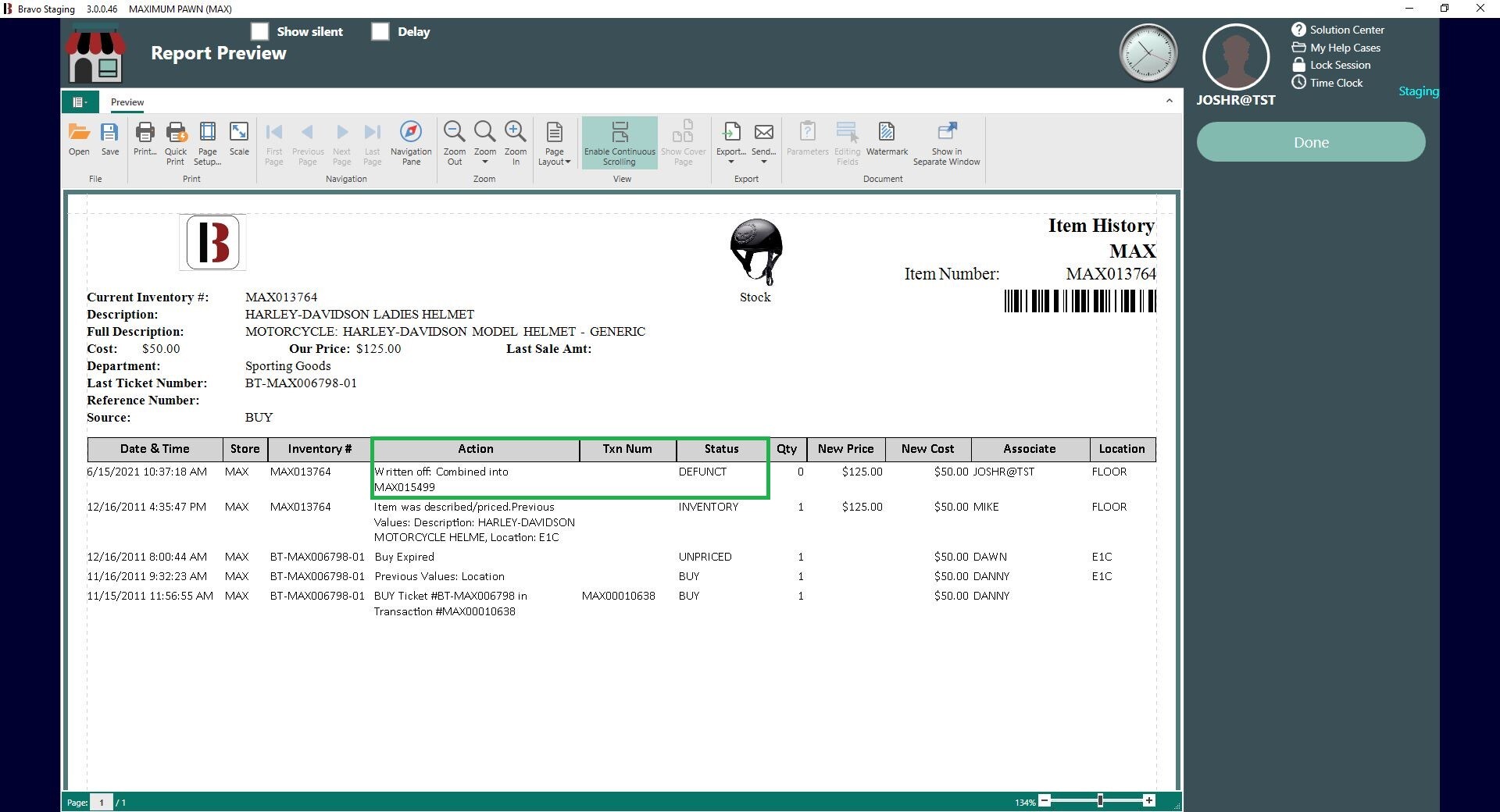
Task: Expand the Page Layout options
Action: click(x=555, y=144)
